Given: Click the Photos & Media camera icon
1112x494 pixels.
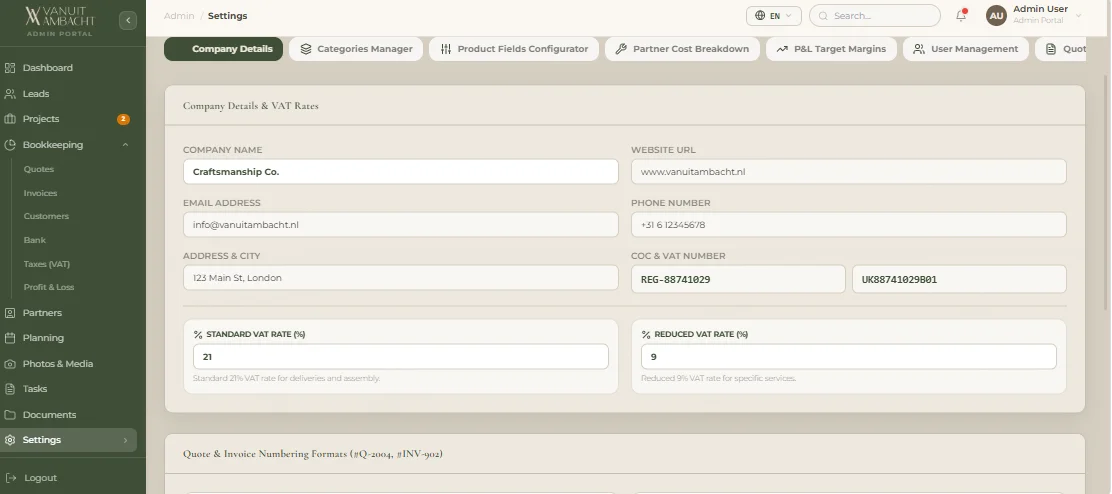Looking at the screenshot, I should pyautogui.click(x=10, y=364).
